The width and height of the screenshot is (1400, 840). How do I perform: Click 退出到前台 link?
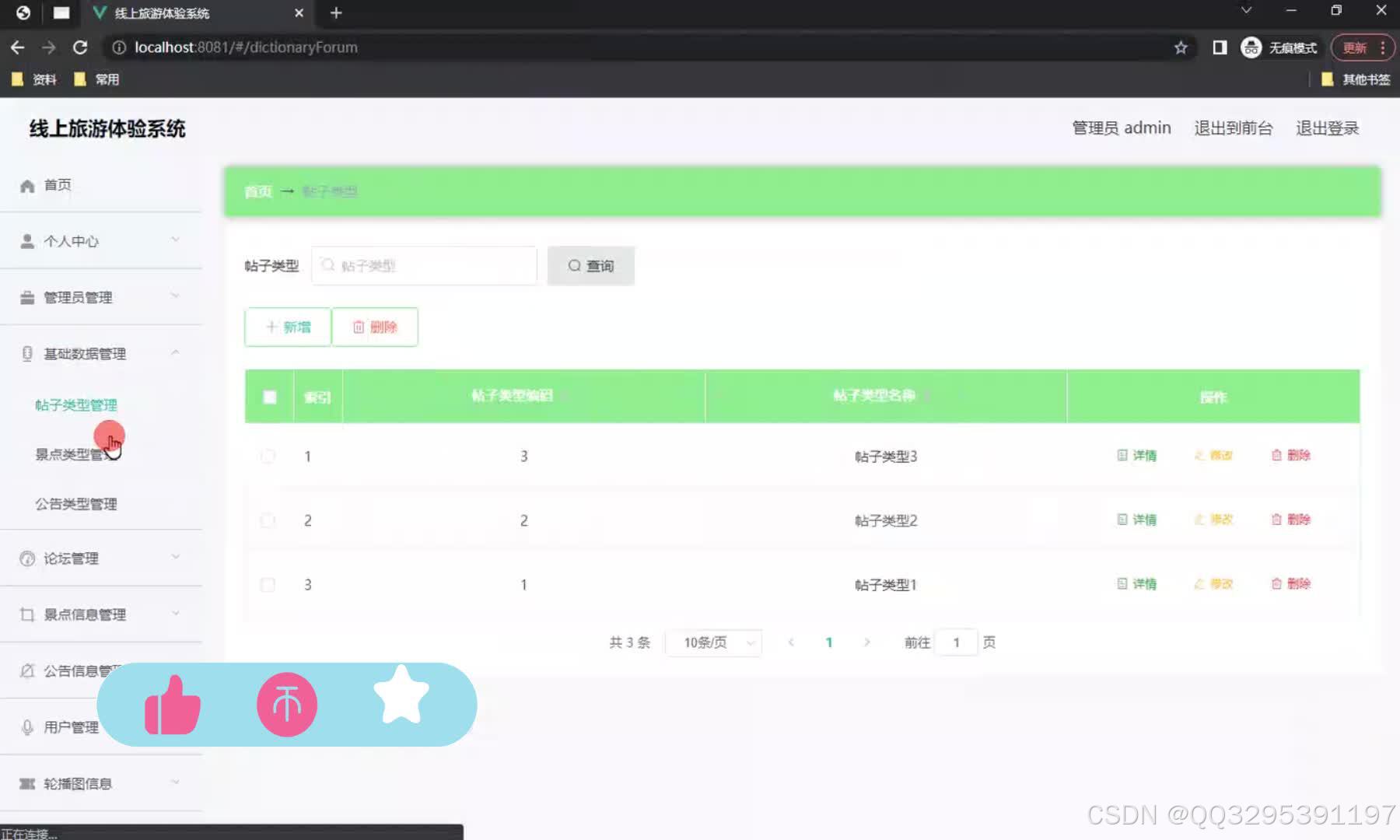pyautogui.click(x=1234, y=128)
